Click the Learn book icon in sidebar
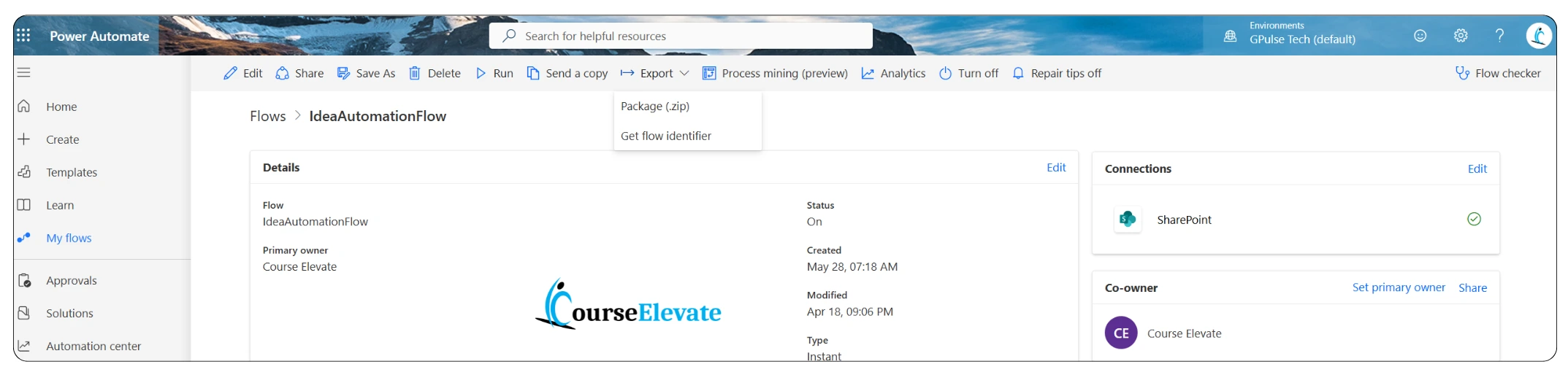Screen dimensions: 1568x375 24,205
